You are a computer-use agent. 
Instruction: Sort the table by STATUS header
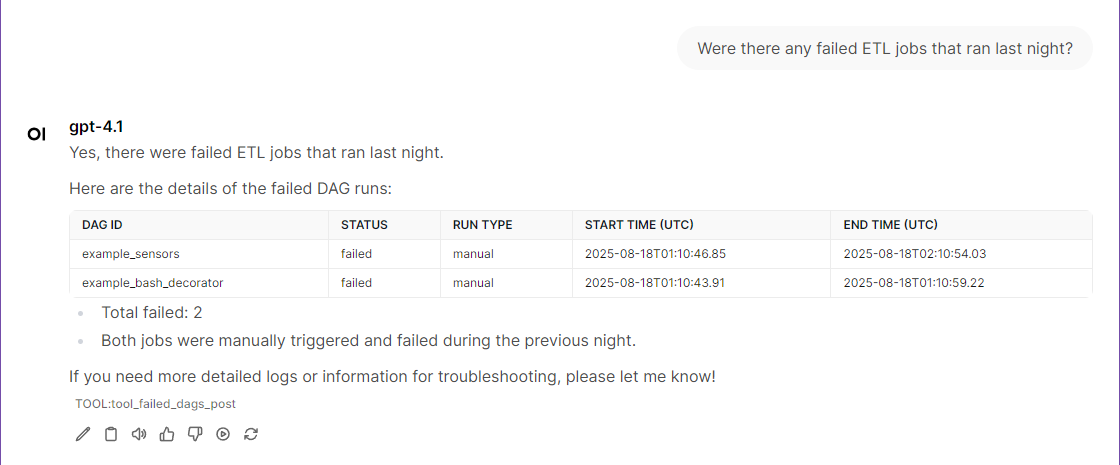(x=364, y=224)
